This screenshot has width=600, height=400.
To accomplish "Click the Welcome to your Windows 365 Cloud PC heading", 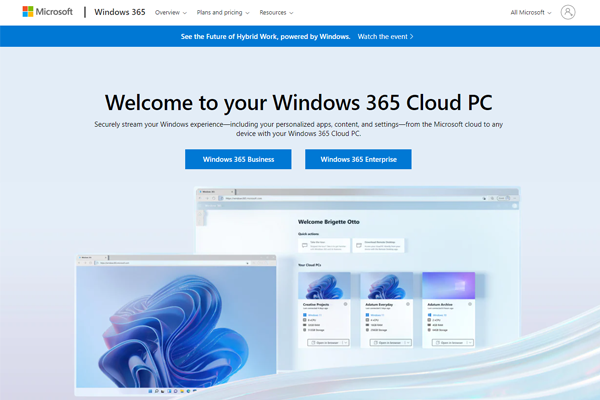I will point(298,103).
